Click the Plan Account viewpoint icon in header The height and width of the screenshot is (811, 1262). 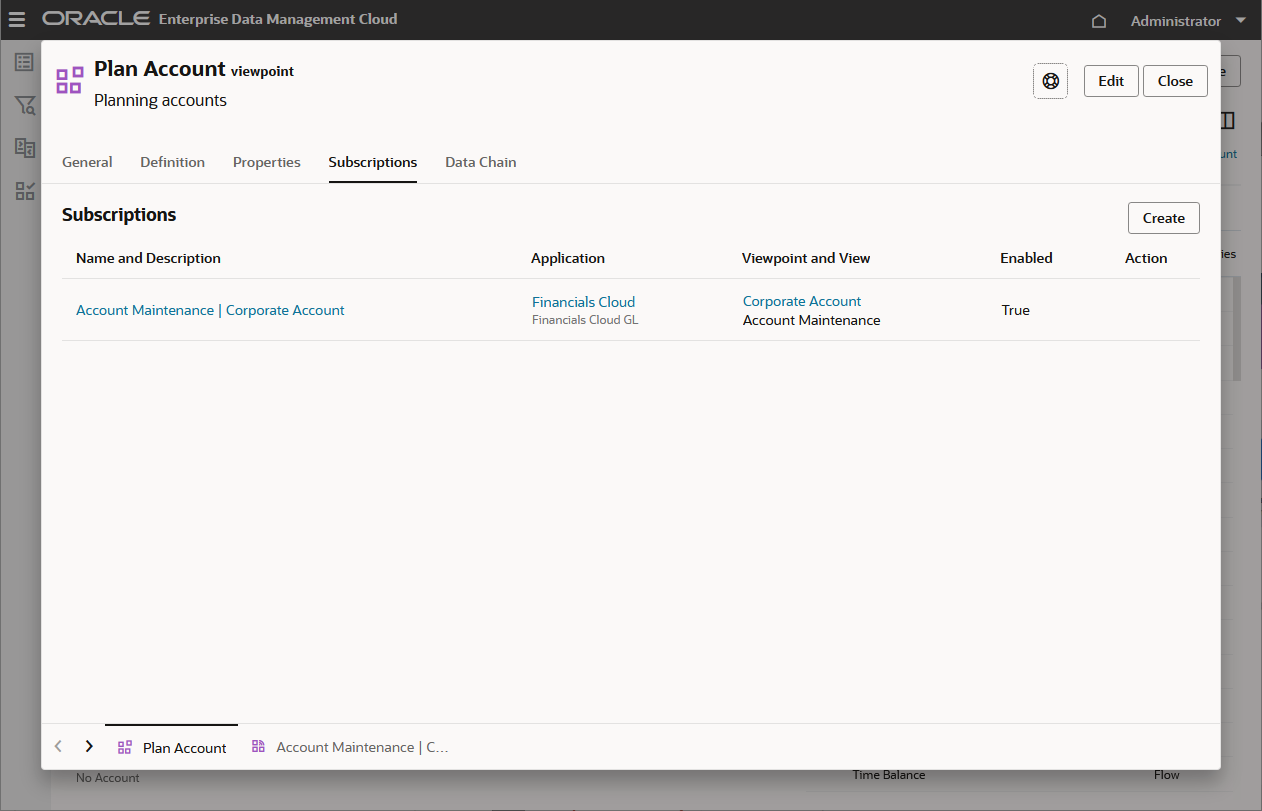pyautogui.click(x=69, y=81)
